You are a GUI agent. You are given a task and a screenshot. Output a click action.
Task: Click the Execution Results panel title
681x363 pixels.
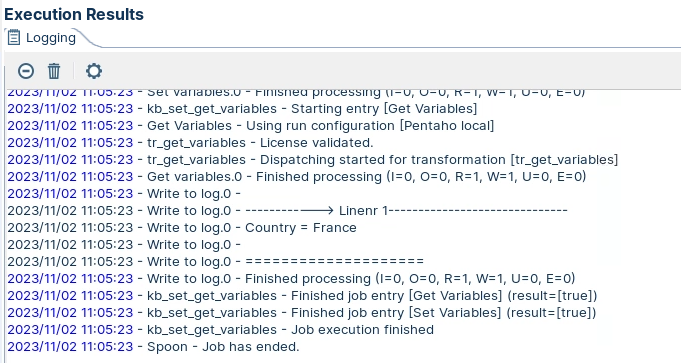tap(74, 14)
